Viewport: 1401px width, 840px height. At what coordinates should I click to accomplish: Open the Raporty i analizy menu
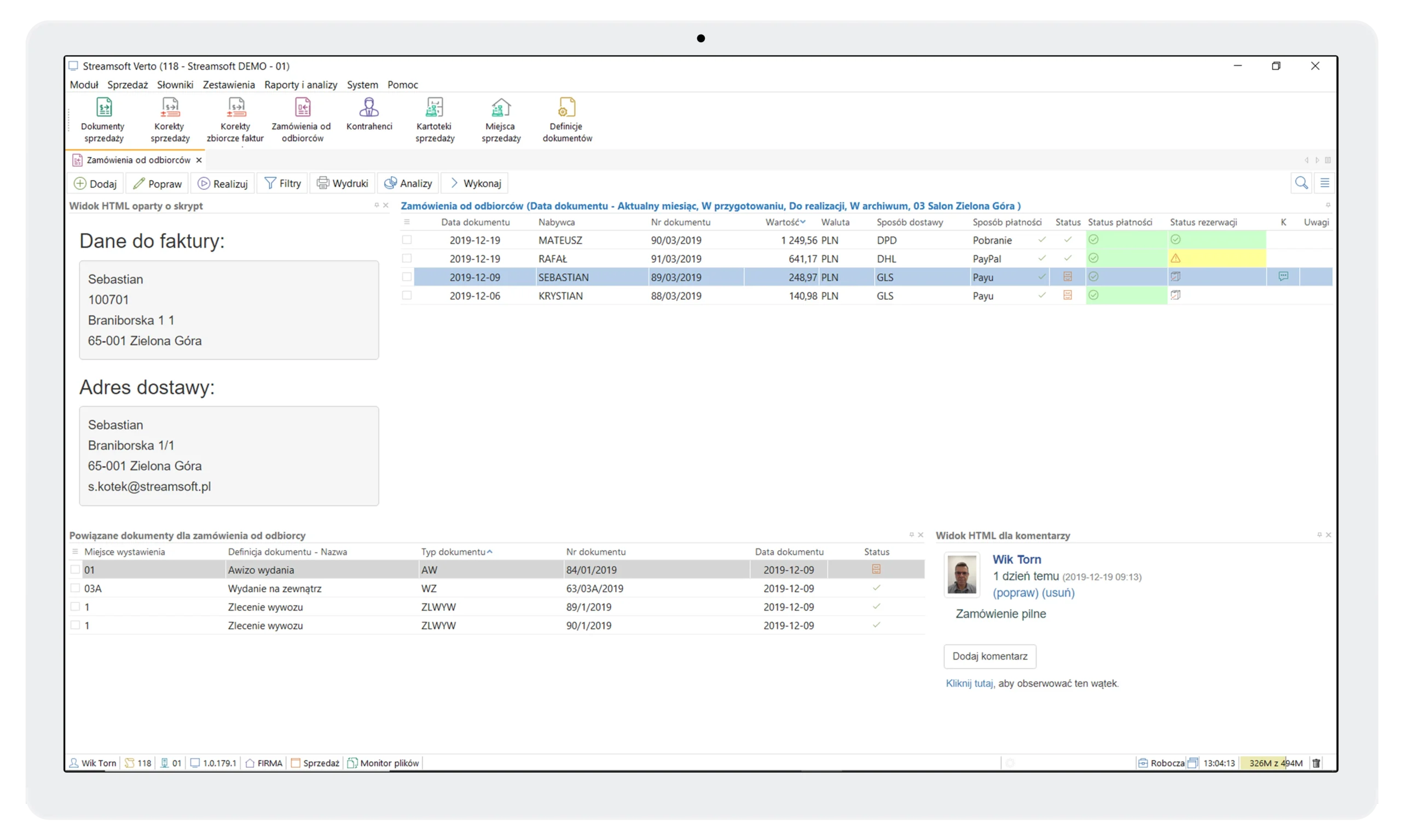coord(300,85)
